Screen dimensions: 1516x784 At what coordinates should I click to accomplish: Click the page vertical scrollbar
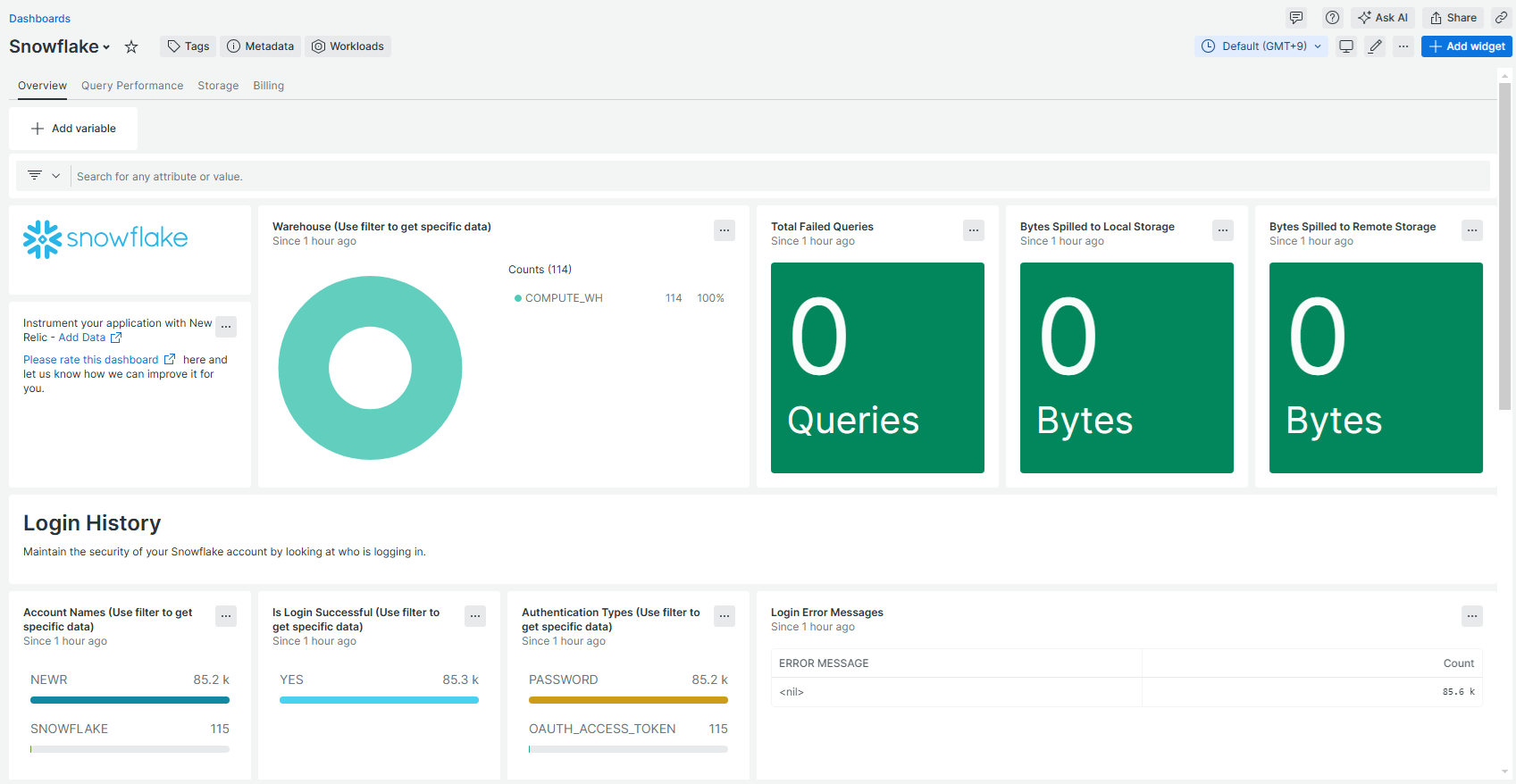pos(1504,246)
